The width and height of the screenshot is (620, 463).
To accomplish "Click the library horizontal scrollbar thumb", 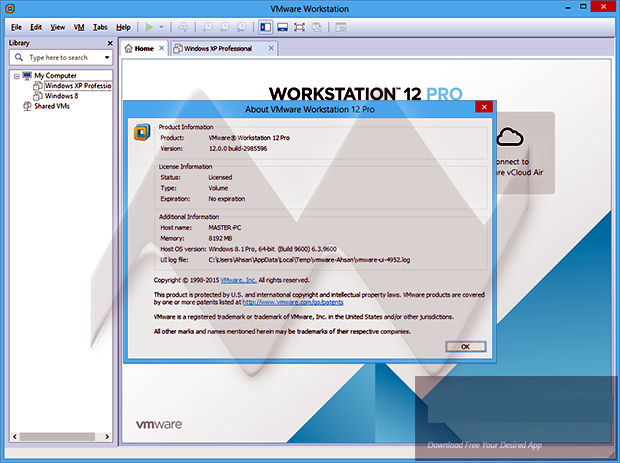I will tap(57, 437).
